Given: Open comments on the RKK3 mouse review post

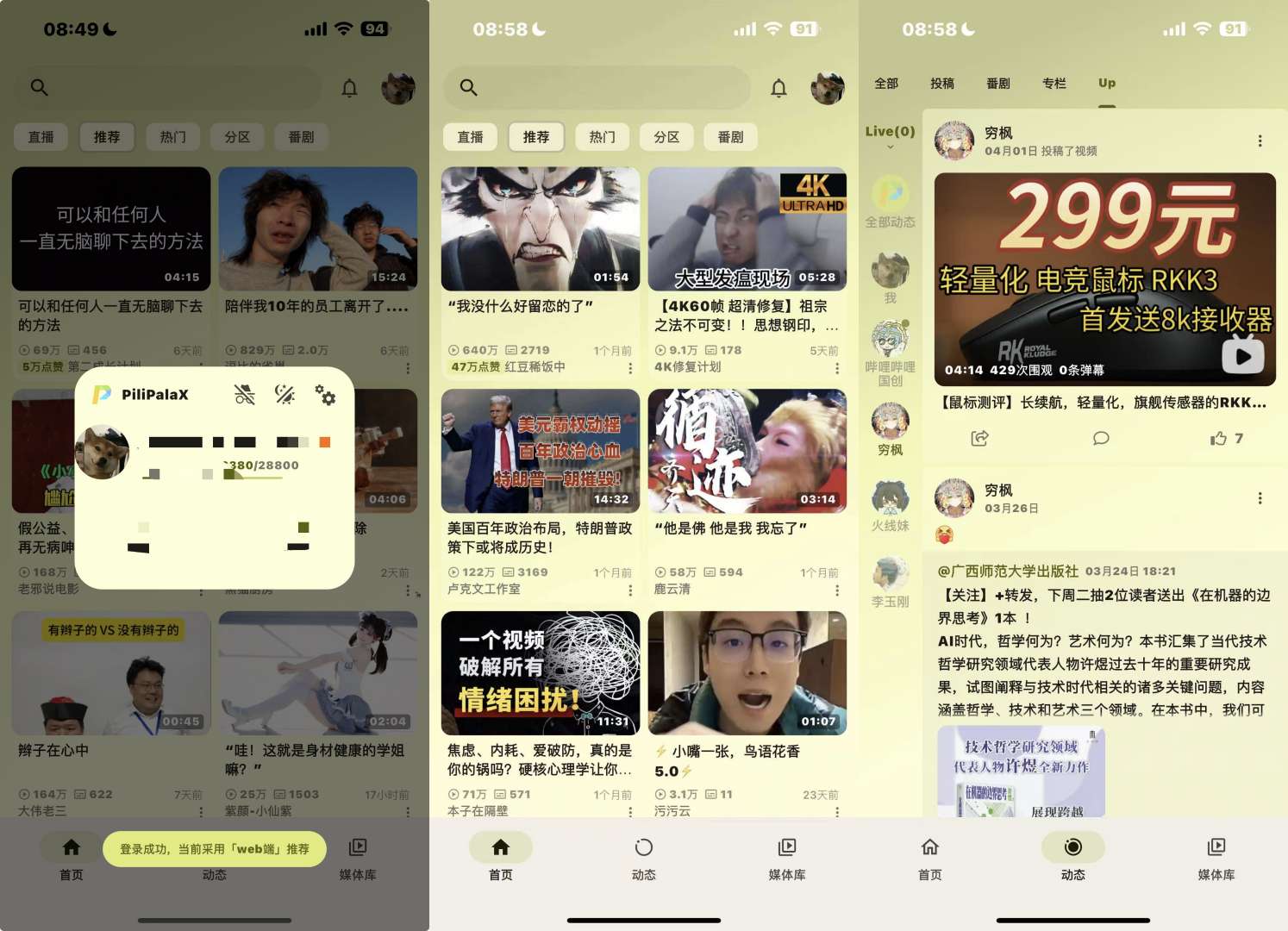Looking at the screenshot, I should [x=1101, y=439].
